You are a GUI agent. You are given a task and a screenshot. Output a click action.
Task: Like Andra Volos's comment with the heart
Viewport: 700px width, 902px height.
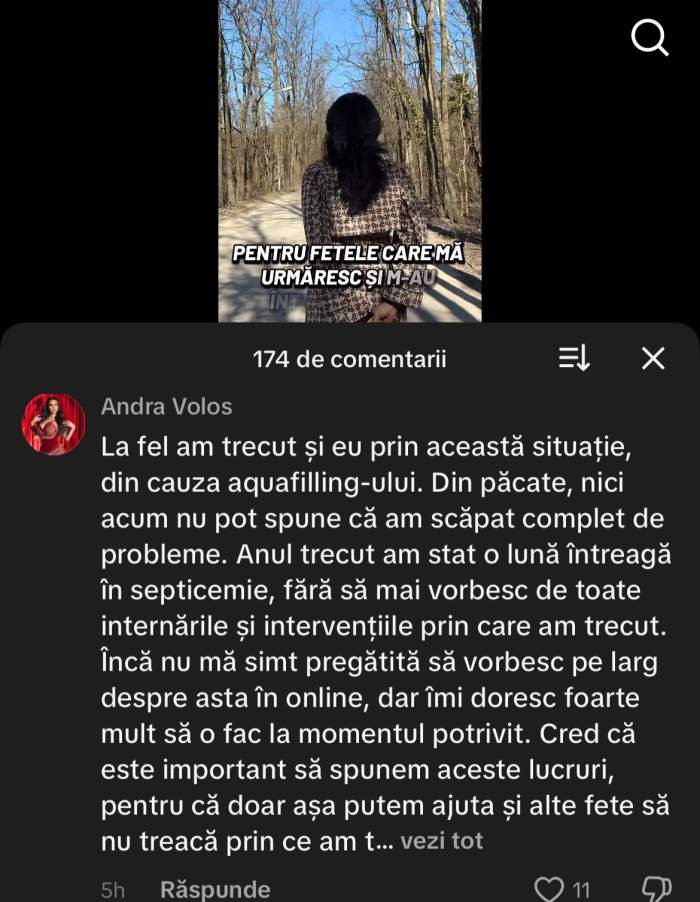click(x=549, y=889)
